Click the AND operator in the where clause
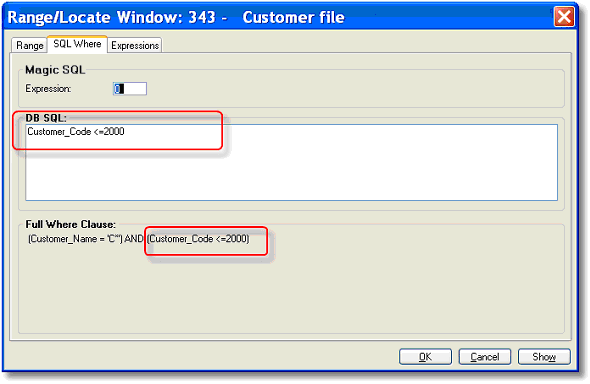The width and height of the screenshot is (590, 384). [134, 239]
